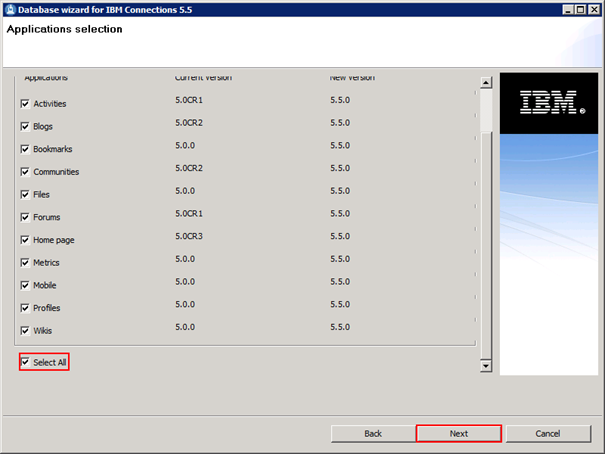
Task: Disable the Metrics application checkbox
Action: pyautogui.click(x=25, y=263)
